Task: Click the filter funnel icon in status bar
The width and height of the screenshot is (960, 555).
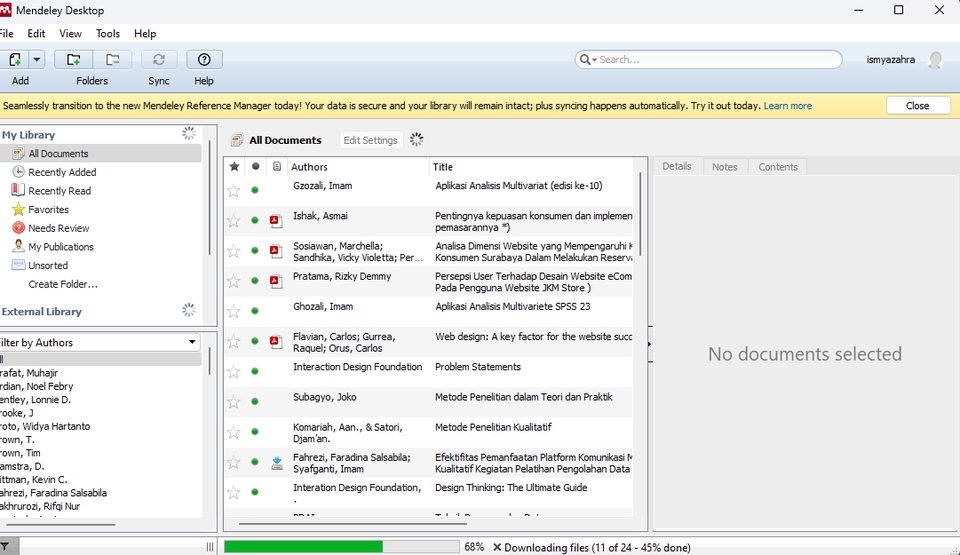Action: pos(6,547)
